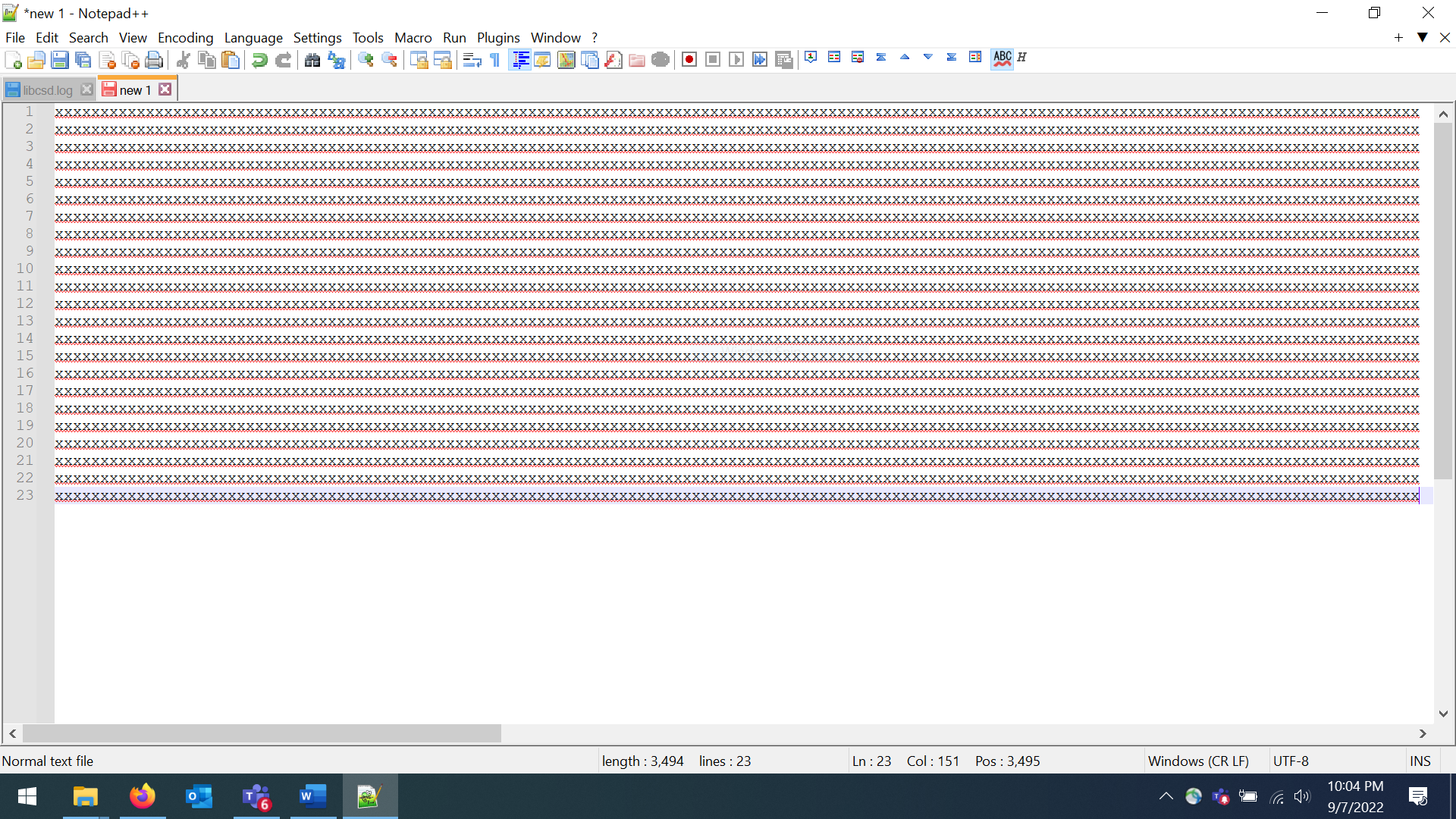Expand the tab list triangle at top right
The width and height of the screenshot is (1456, 819).
tap(1423, 37)
